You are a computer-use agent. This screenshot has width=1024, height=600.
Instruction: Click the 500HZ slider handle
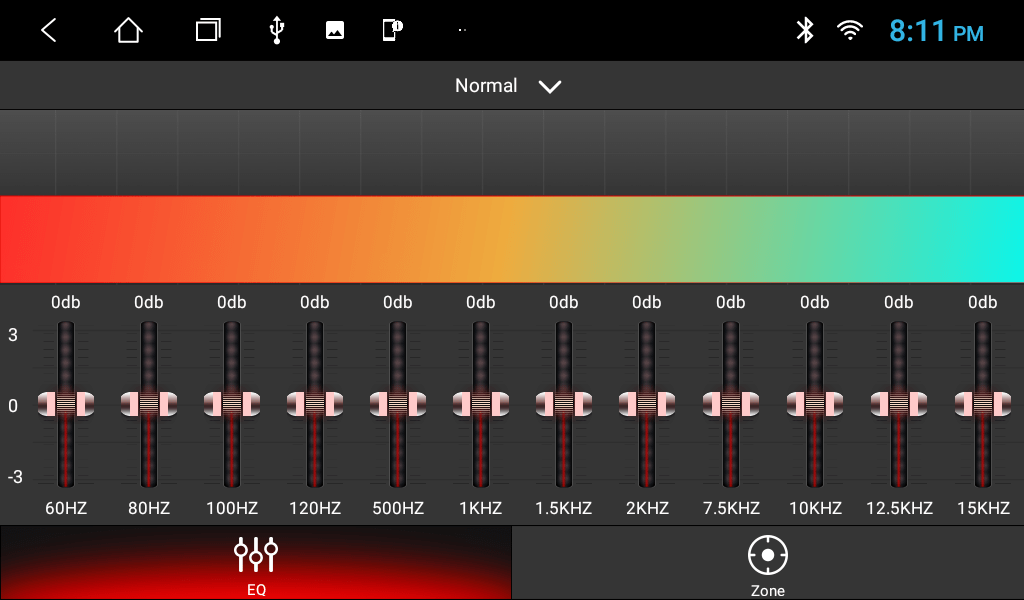tap(398, 404)
